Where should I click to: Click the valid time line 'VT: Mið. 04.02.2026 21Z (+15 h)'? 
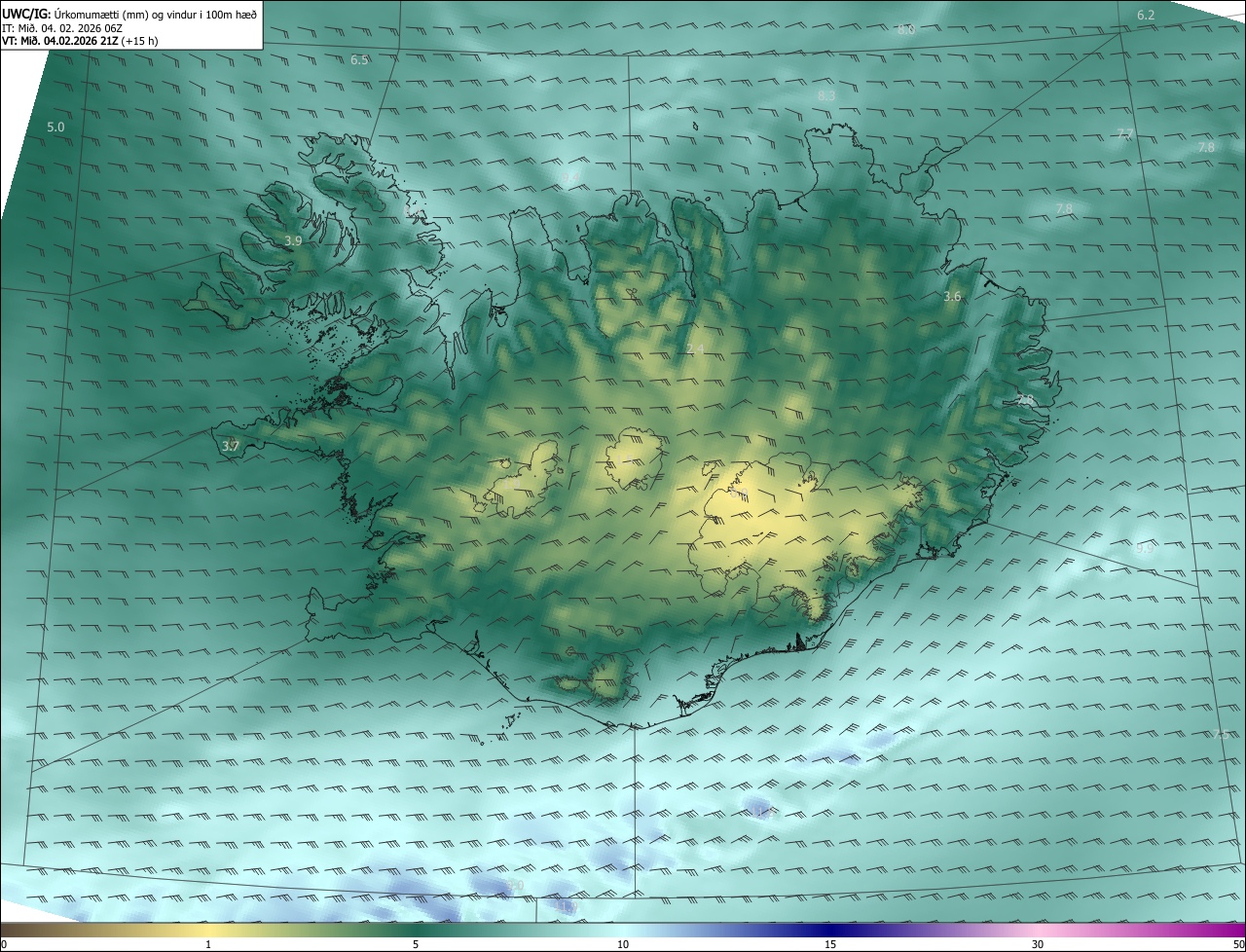80,41
